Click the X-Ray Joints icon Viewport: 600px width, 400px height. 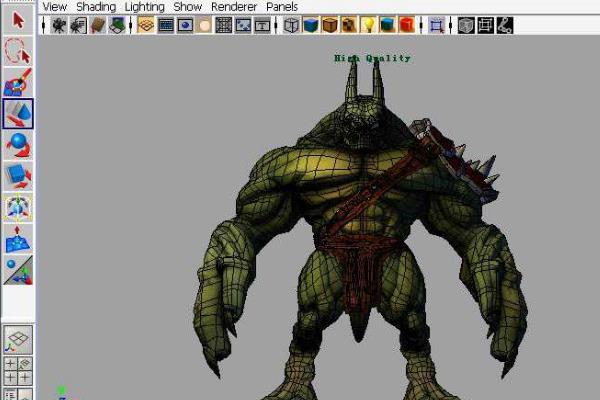(x=505, y=26)
